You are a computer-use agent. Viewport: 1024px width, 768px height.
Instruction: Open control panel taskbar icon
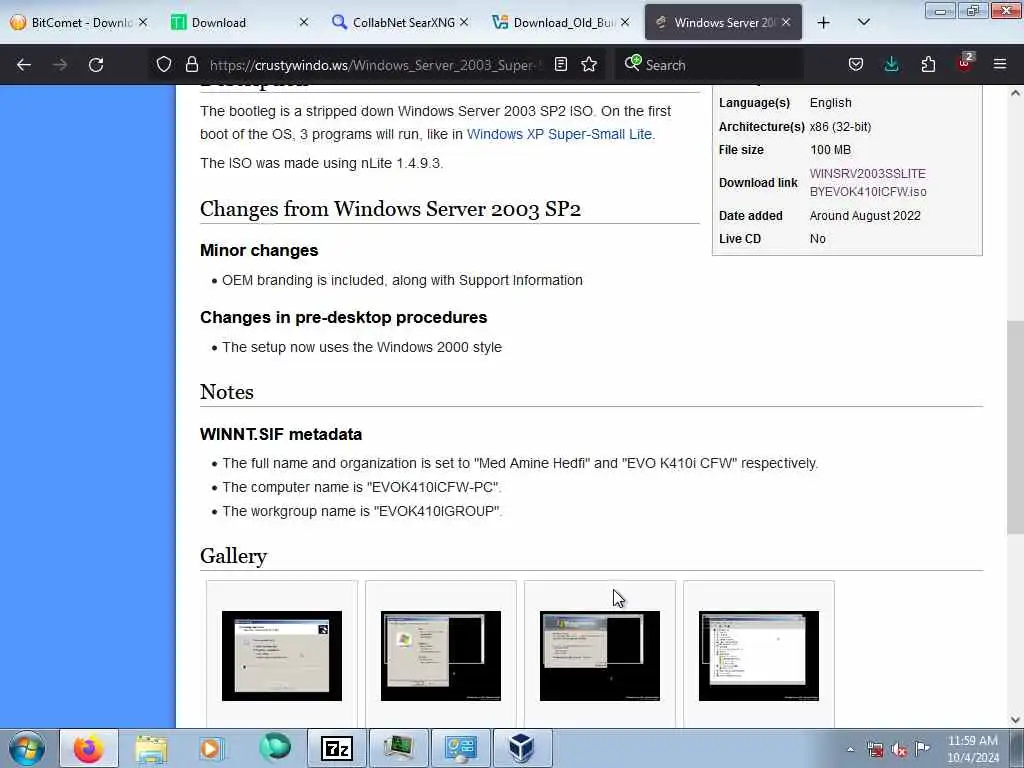pos(461,748)
